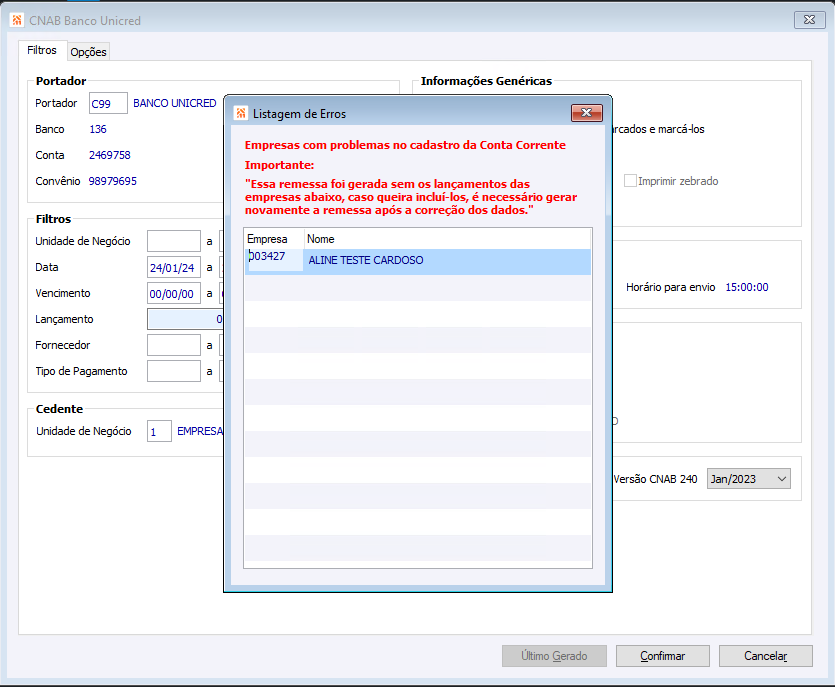Click the first Tipo de Pagamento field

174,371
